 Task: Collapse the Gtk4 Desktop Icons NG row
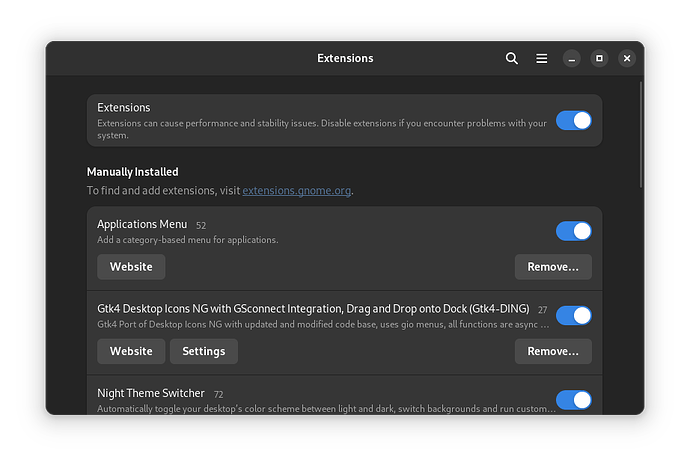300,317
